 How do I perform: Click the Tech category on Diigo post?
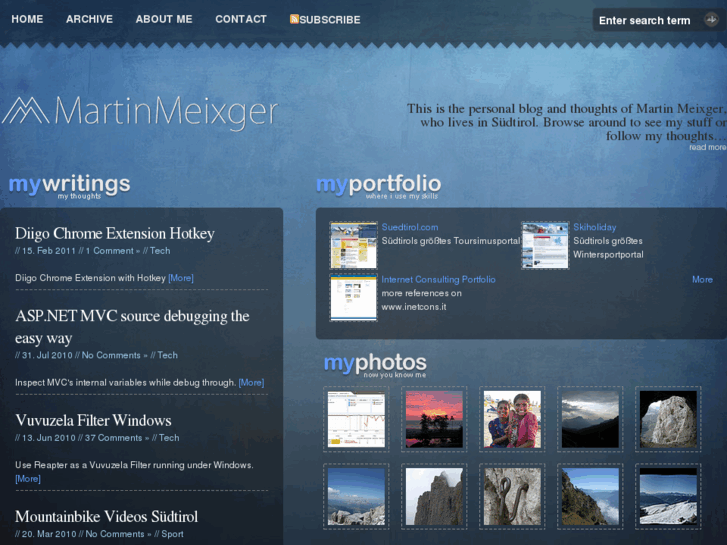click(160, 251)
